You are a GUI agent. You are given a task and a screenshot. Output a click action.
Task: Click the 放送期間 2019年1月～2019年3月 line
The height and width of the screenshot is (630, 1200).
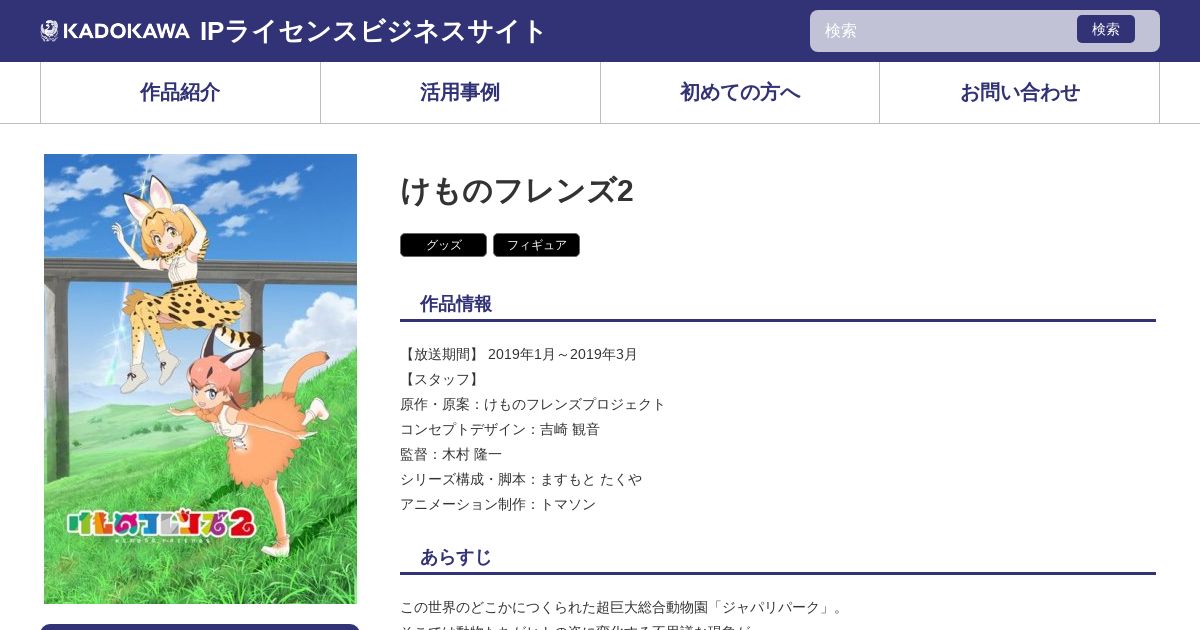519,354
